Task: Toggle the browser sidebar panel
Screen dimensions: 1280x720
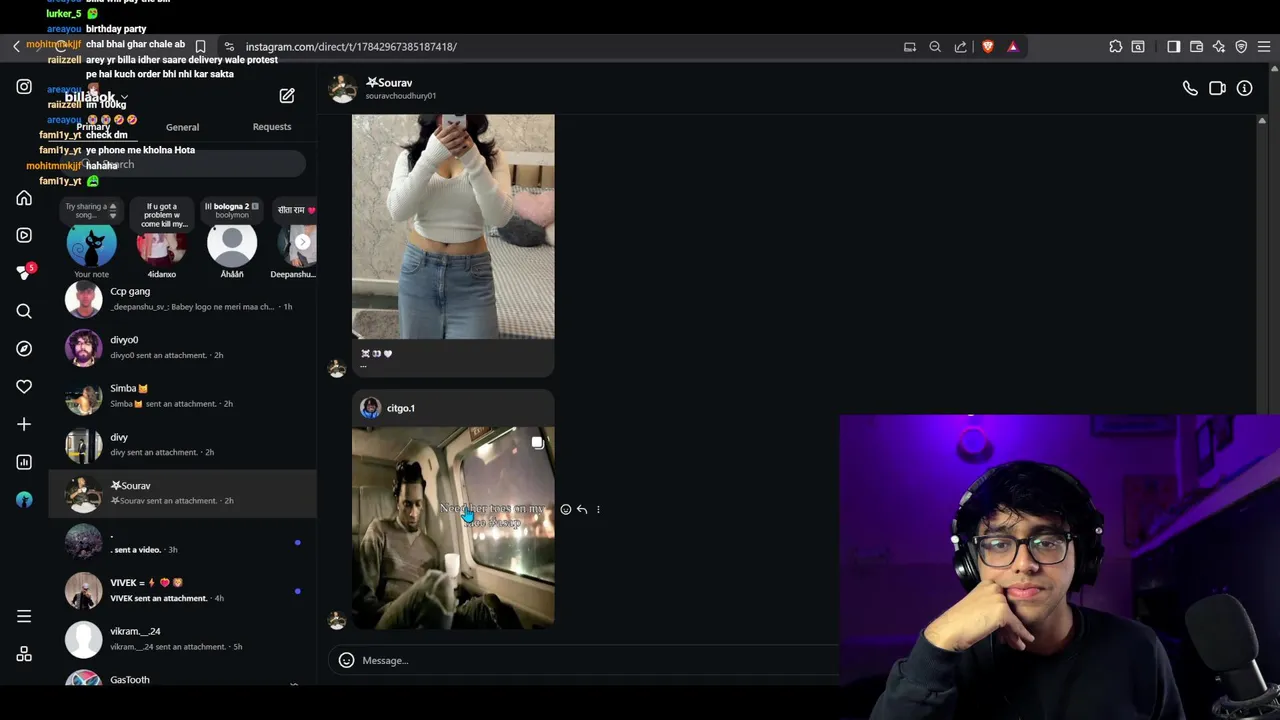Action: point(1174,47)
